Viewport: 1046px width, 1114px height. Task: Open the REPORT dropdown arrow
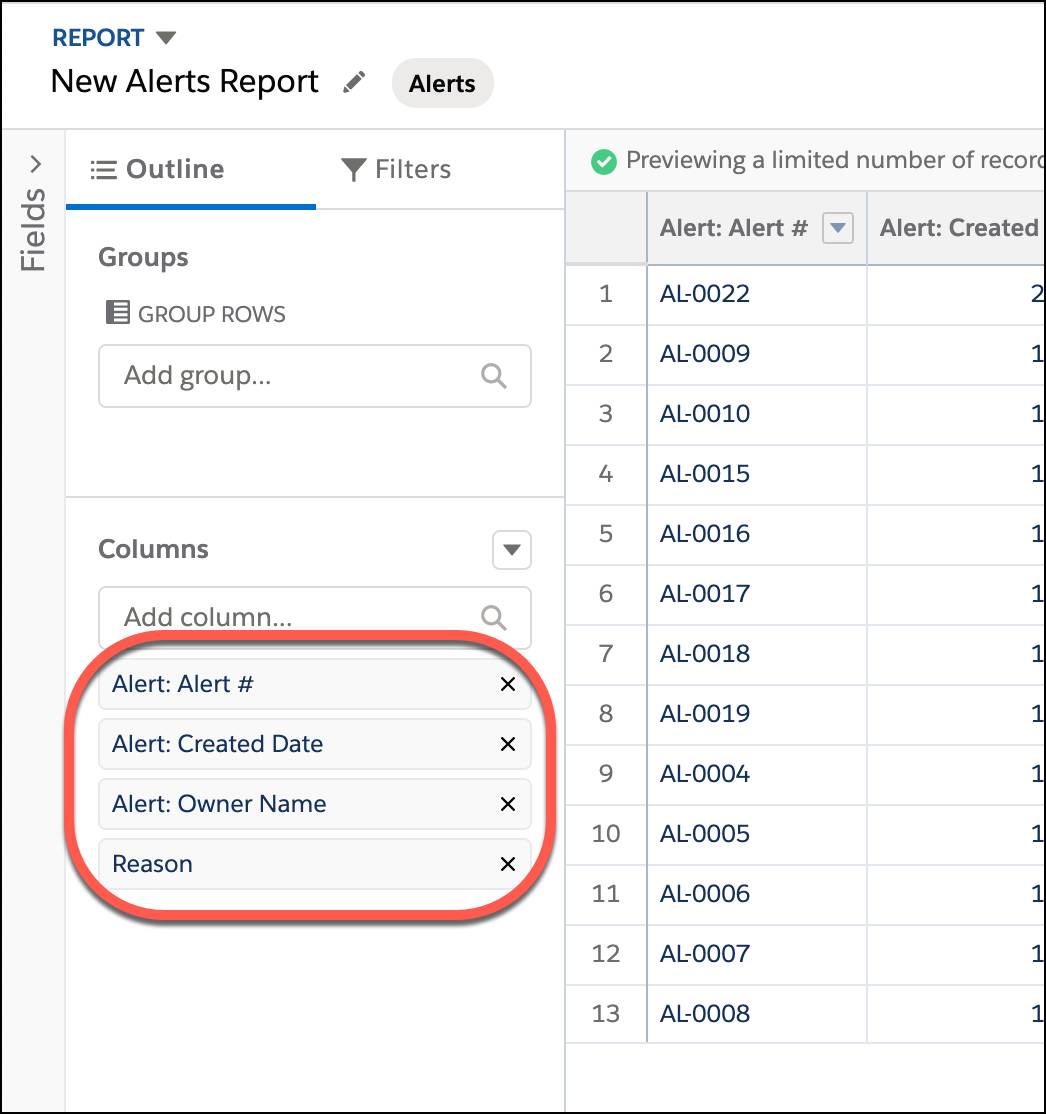[166, 38]
